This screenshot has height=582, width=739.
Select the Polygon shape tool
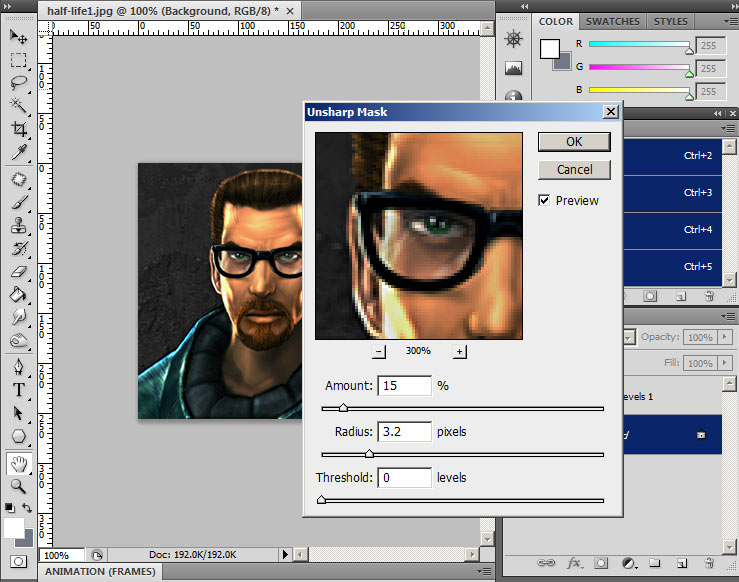click(x=18, y=436)
